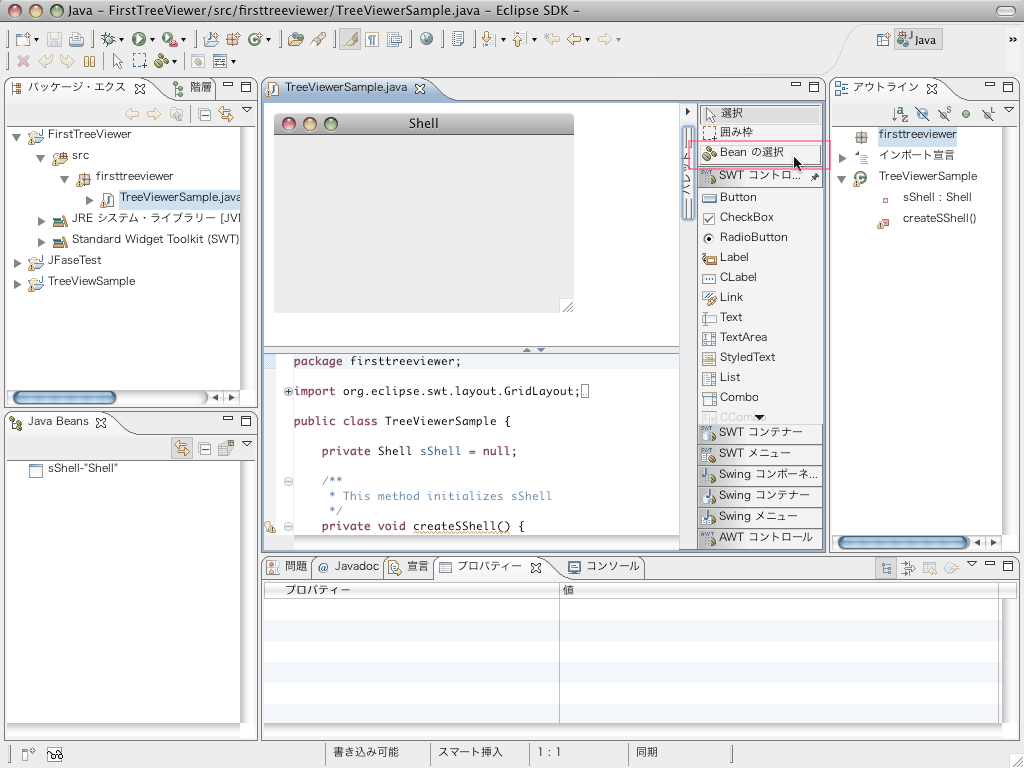
Task: Maximize the Outline view panel
Action: tap(1008, 86)
